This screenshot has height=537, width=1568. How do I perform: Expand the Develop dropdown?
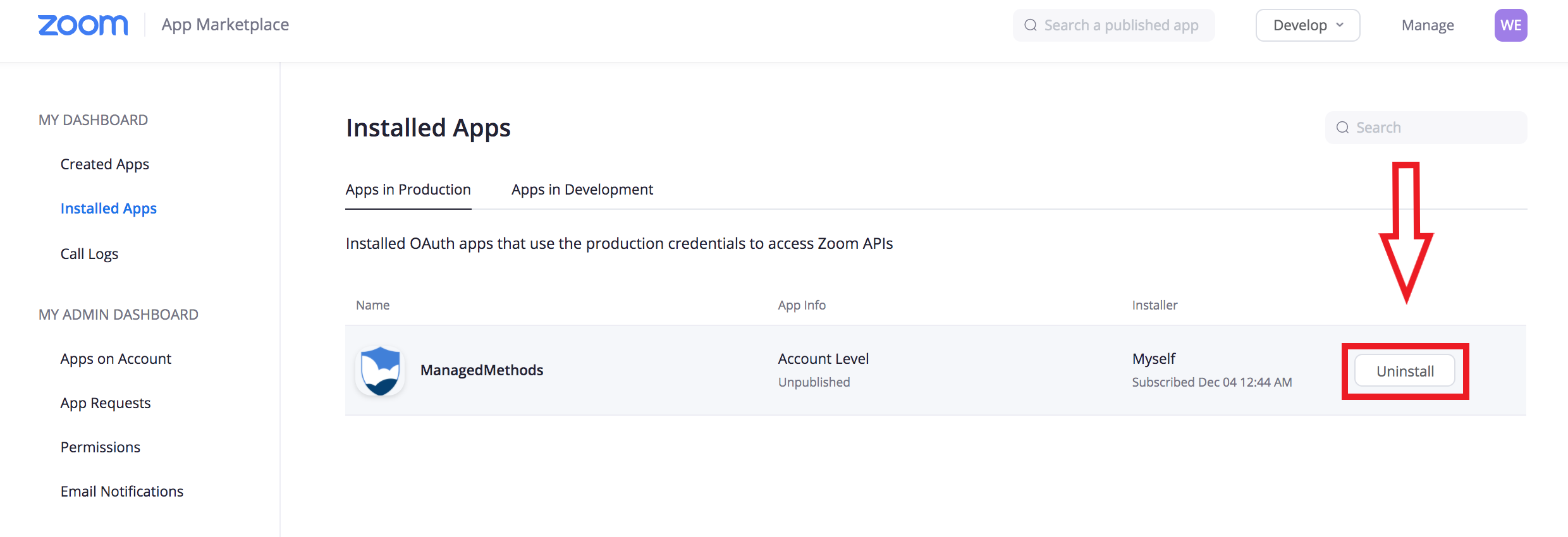pyautogui.click(x=1307, y=25)
